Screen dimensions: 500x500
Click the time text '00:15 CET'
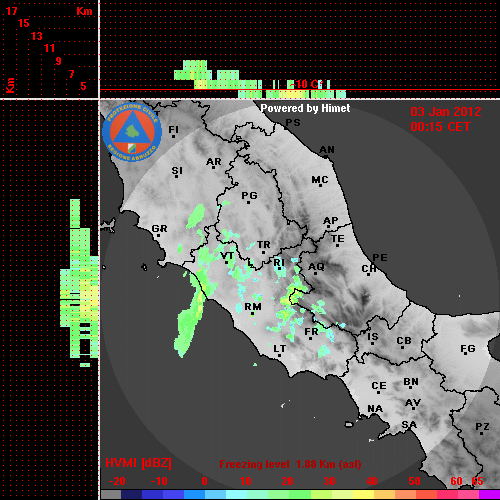coord(440,127)
